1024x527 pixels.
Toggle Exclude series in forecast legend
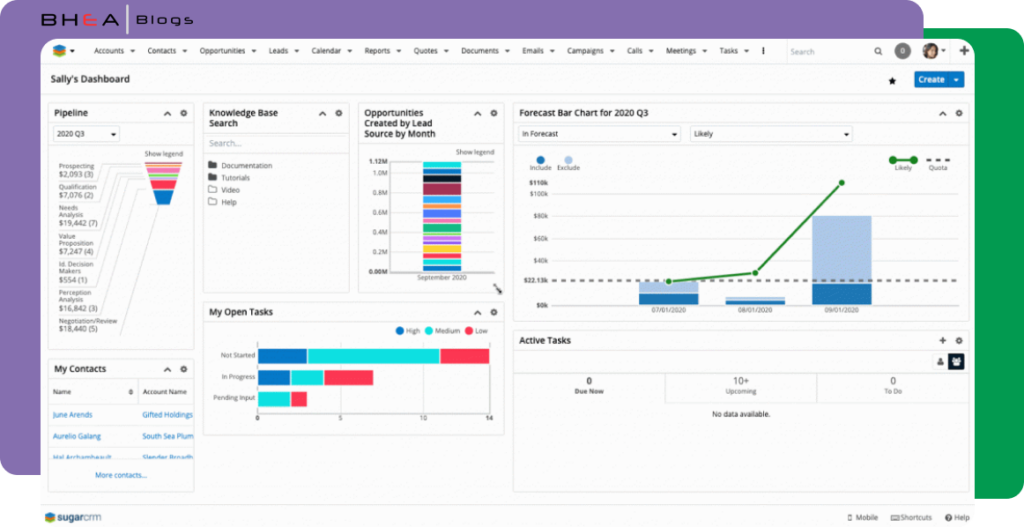click(568, 163)
